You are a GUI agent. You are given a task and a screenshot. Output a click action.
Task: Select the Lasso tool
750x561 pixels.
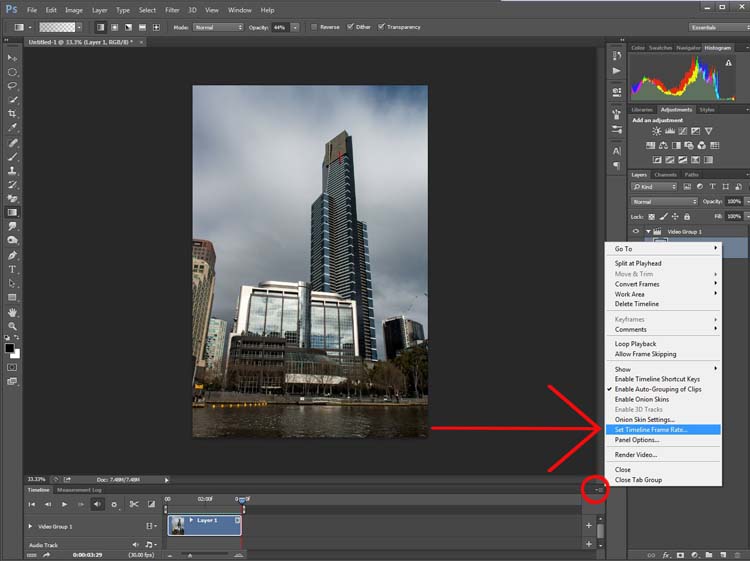[x=13, y=86]
